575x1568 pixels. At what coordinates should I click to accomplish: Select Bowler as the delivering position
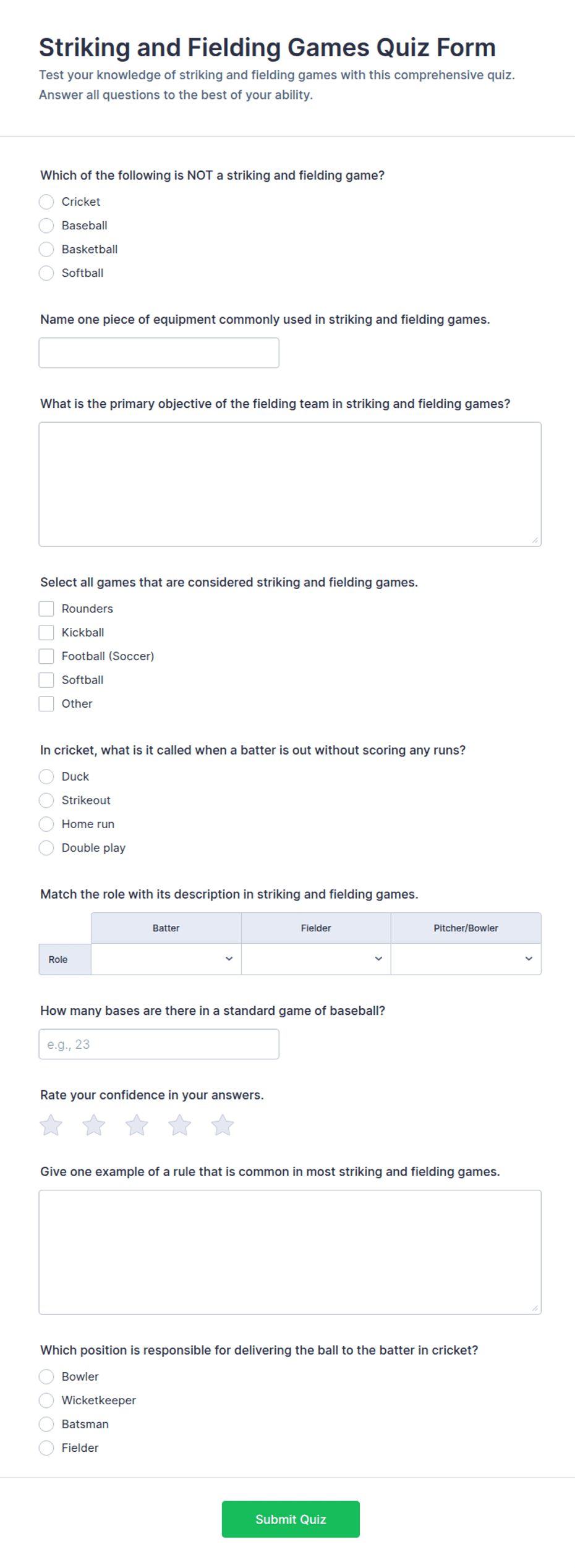pos(46,1376)
